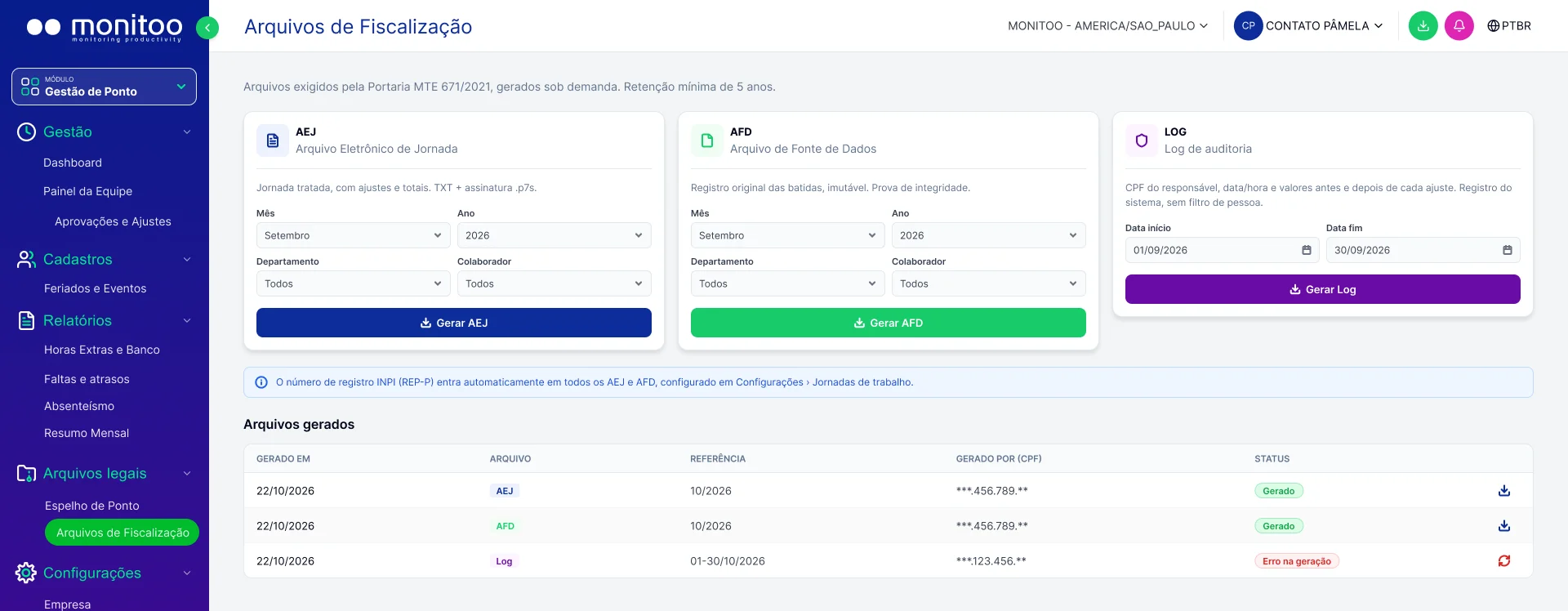Open the AFD Departamento dropdown
The height and width of the screenshot is (611, 1568).
click(x=787, y=283)
